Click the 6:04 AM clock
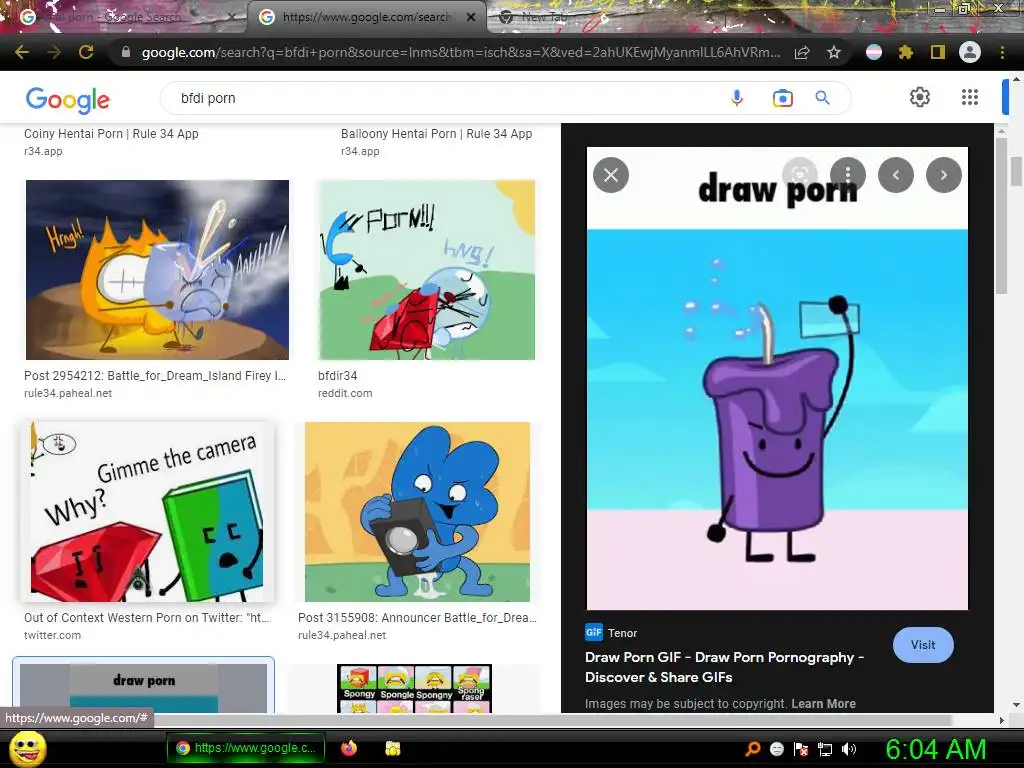 [x=935, y=749]
